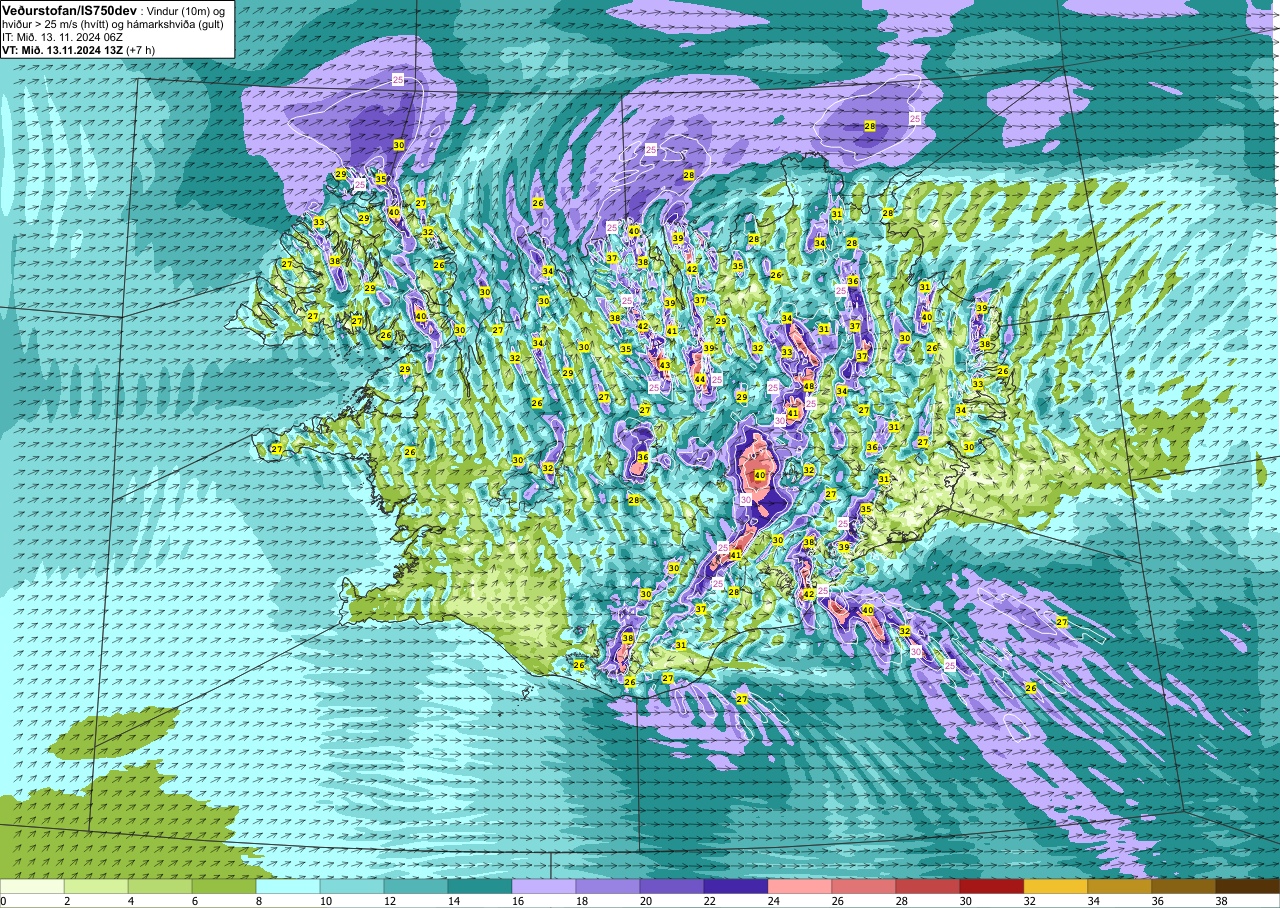Pick the 34–36 m/s mustard legend swatch
This screenshot has width=1280, height=908.
tap(1120, 886)
